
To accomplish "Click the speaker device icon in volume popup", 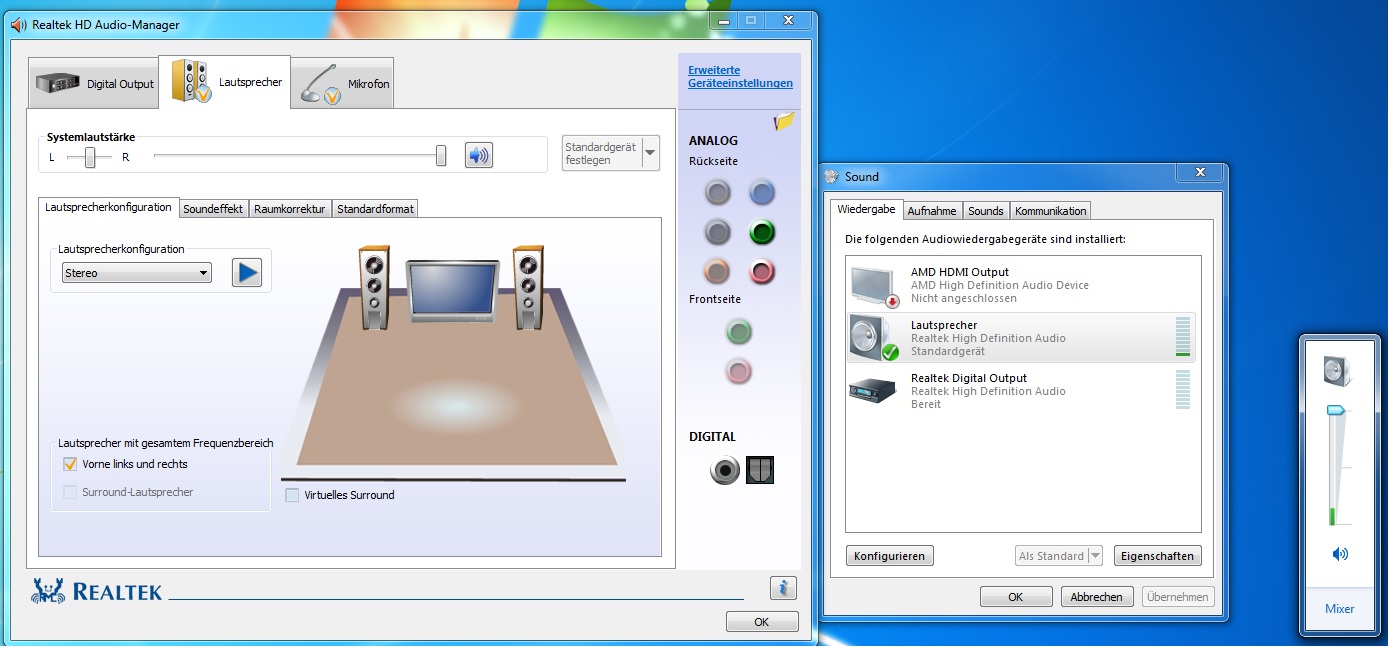I will (x=1338, y=371).
